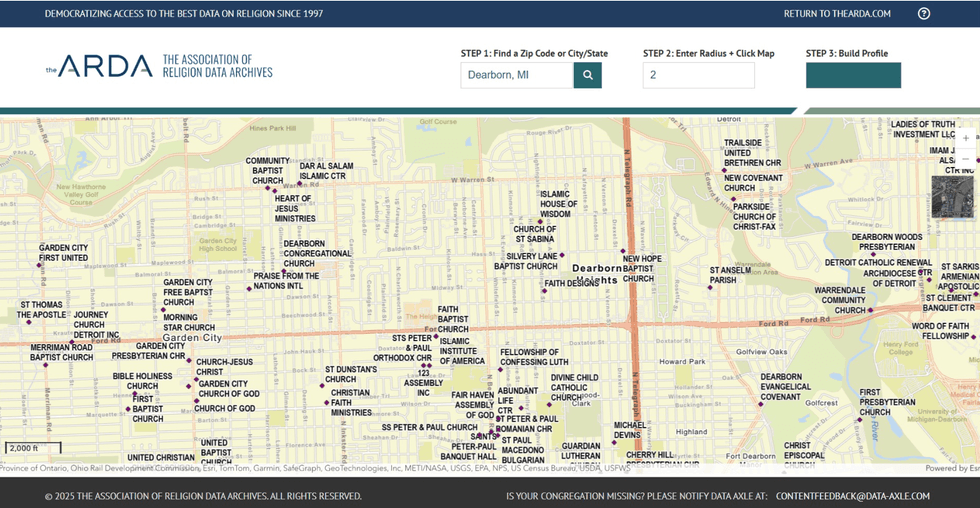Image resolution: width=980 pixels, height=508 pixels.
Task: Click Garden City Free Baptist Church label
Action: (x=188, y=292)
